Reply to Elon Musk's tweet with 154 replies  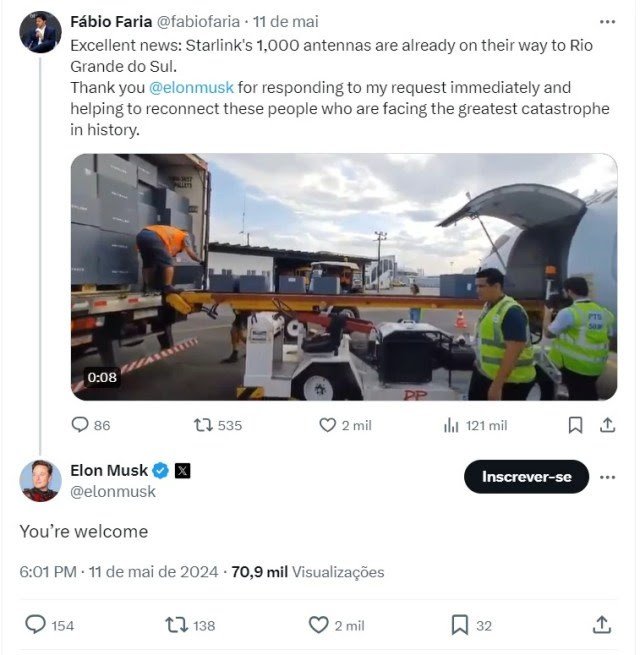[49, 625]
